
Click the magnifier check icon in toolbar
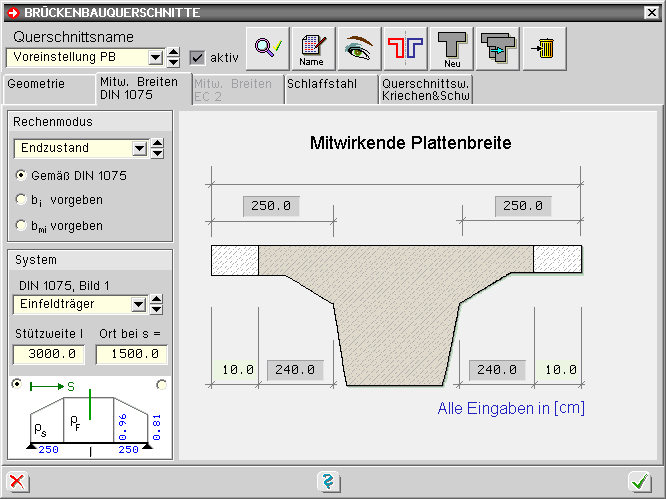tap(268, 47)
